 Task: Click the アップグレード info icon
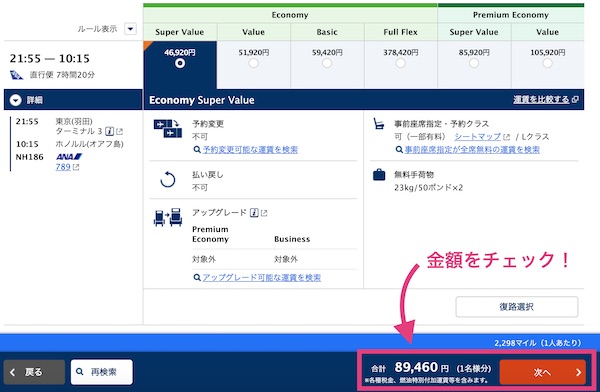click(254, 212)
